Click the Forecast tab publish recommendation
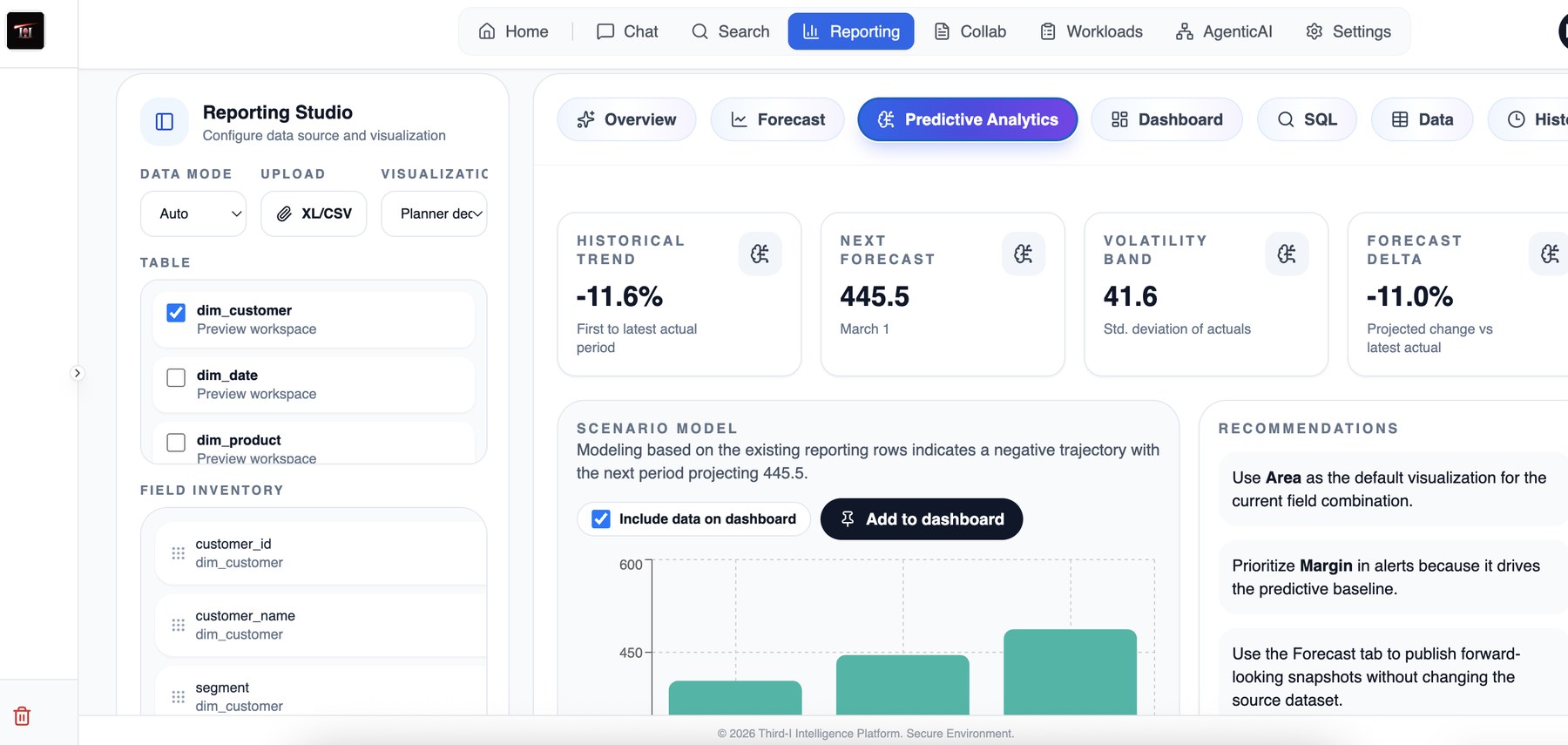The image size is (1568, 745). pyautogui.click(x=1393, y=673)
